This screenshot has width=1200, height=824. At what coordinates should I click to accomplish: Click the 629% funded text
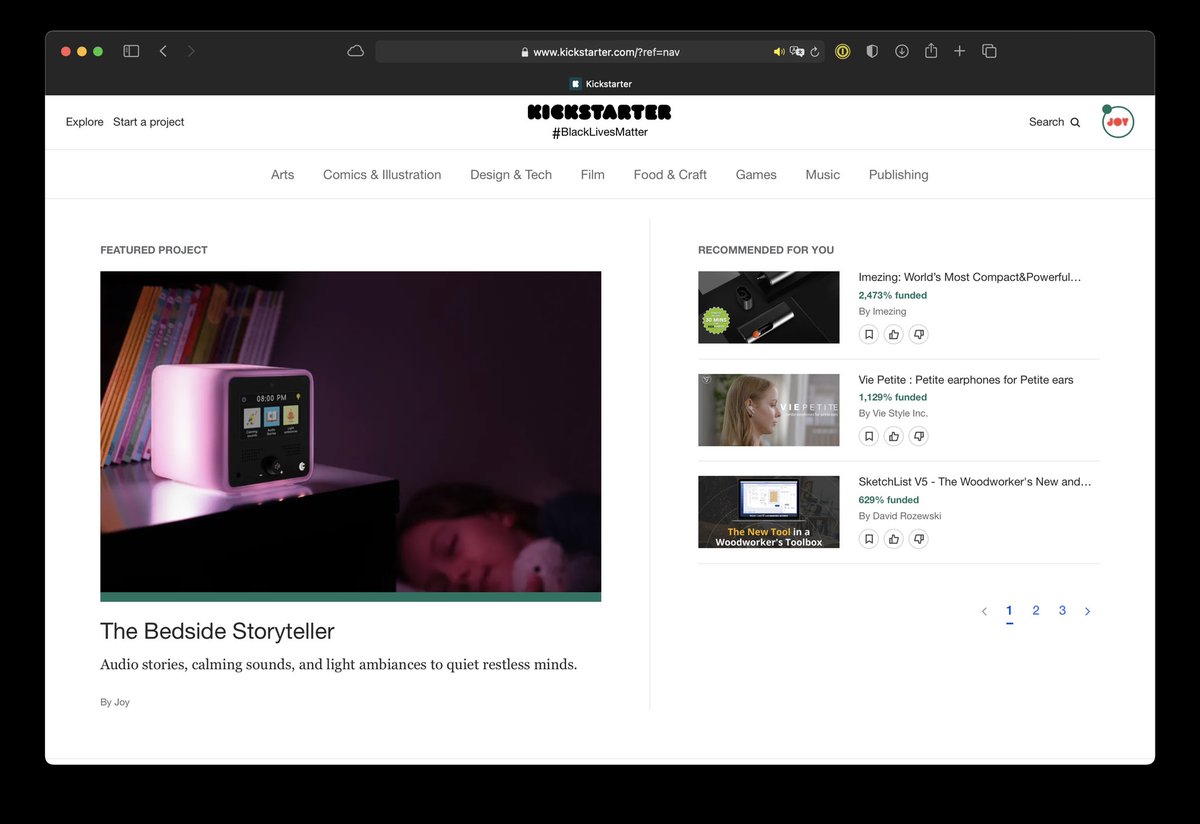pyautogui.click(x=888, y=500)
